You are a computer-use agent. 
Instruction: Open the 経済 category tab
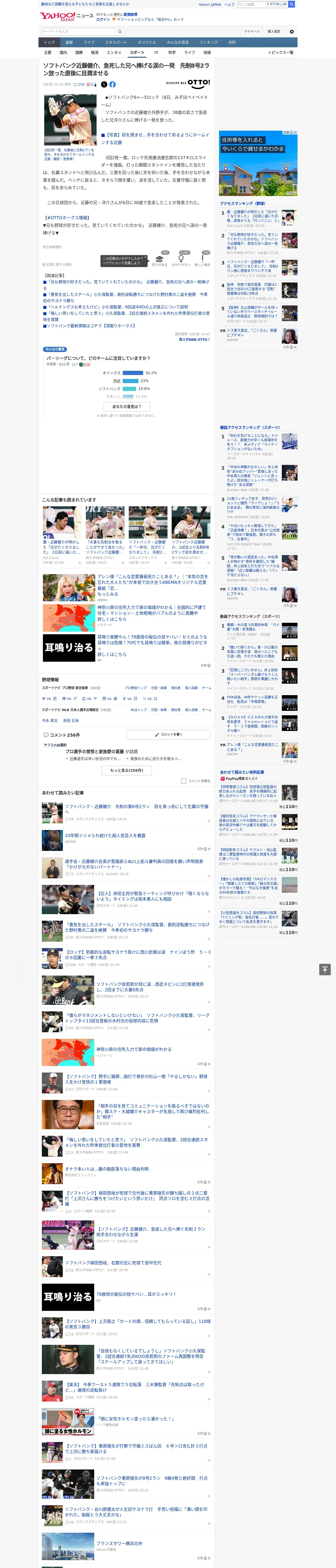(94, 52)
